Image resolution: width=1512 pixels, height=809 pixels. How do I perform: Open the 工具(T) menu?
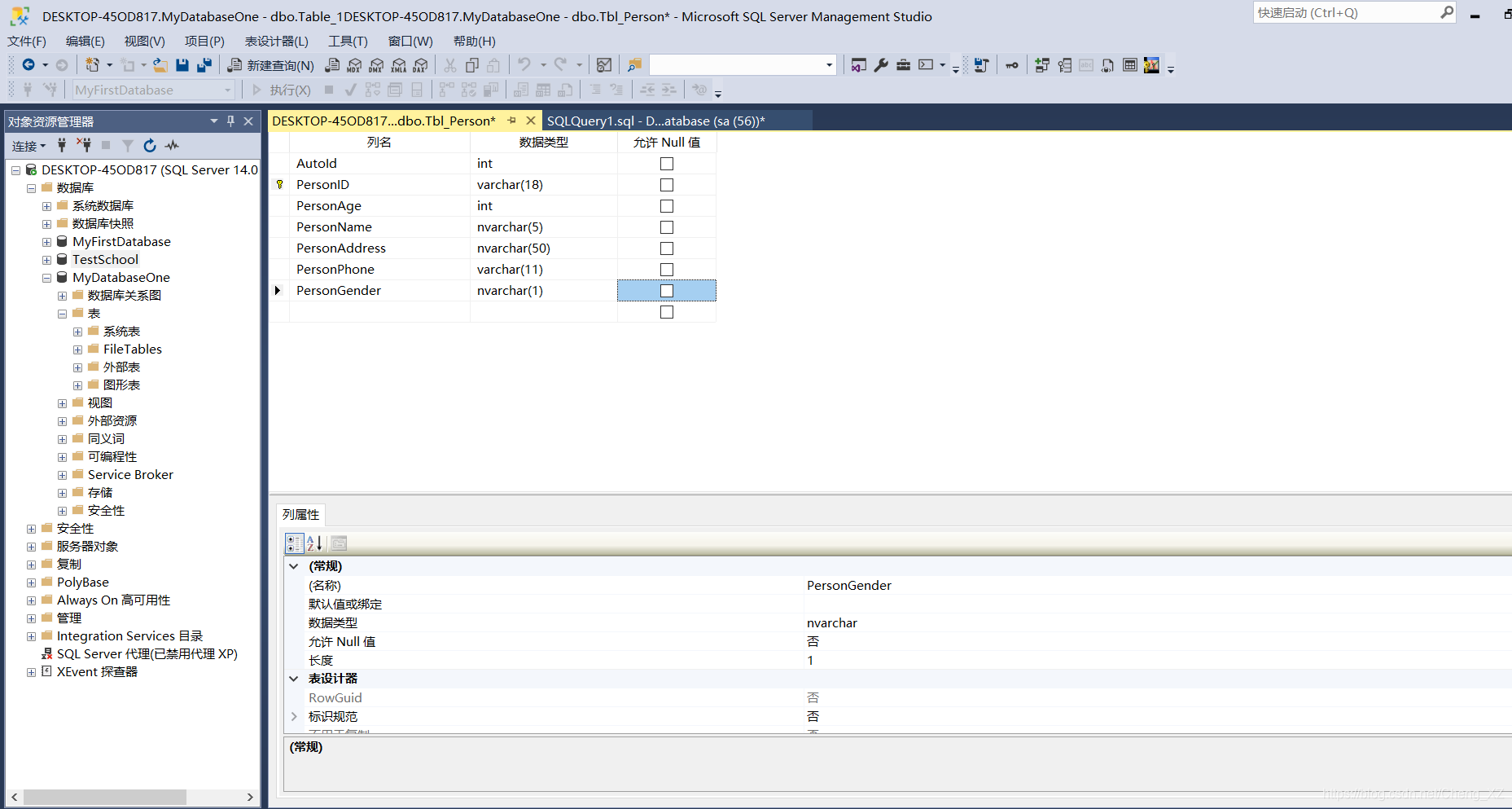coord(348,42)
